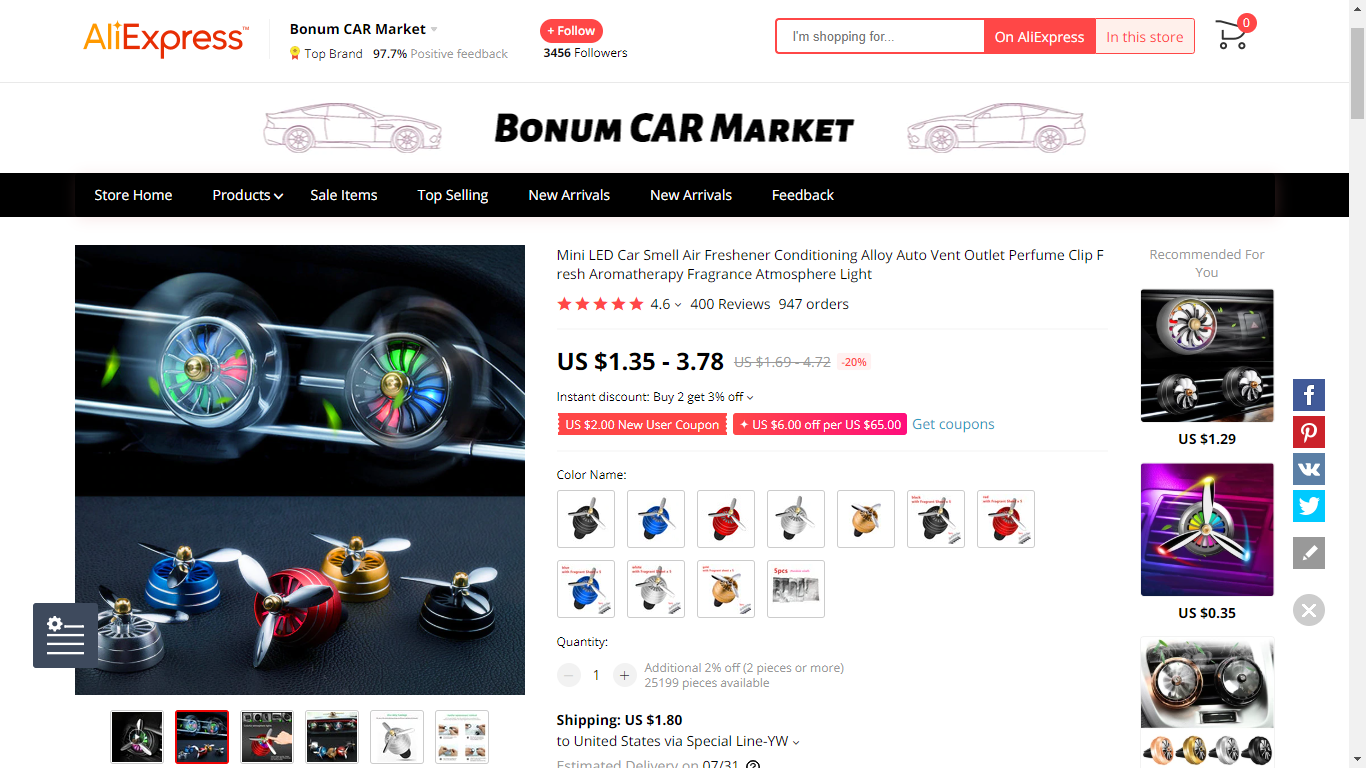Share product on Facebook
This screenshot has height=768, width=1366.
point(1309,395)
